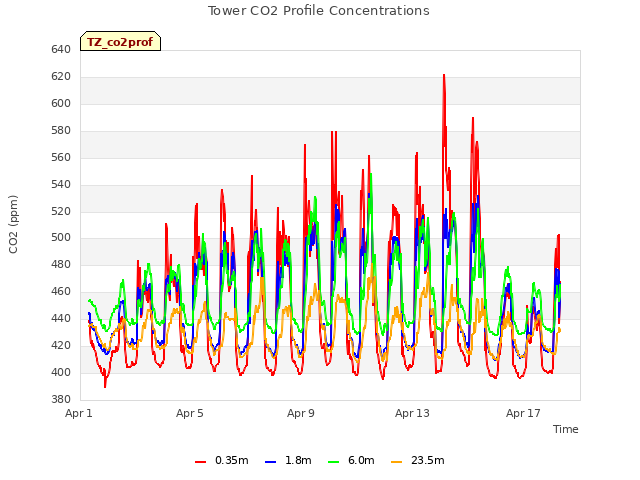This screenshot has width=640, height=480.
Task: Click the tallest red peak near 620 ppm
Action: coord(444,76)
